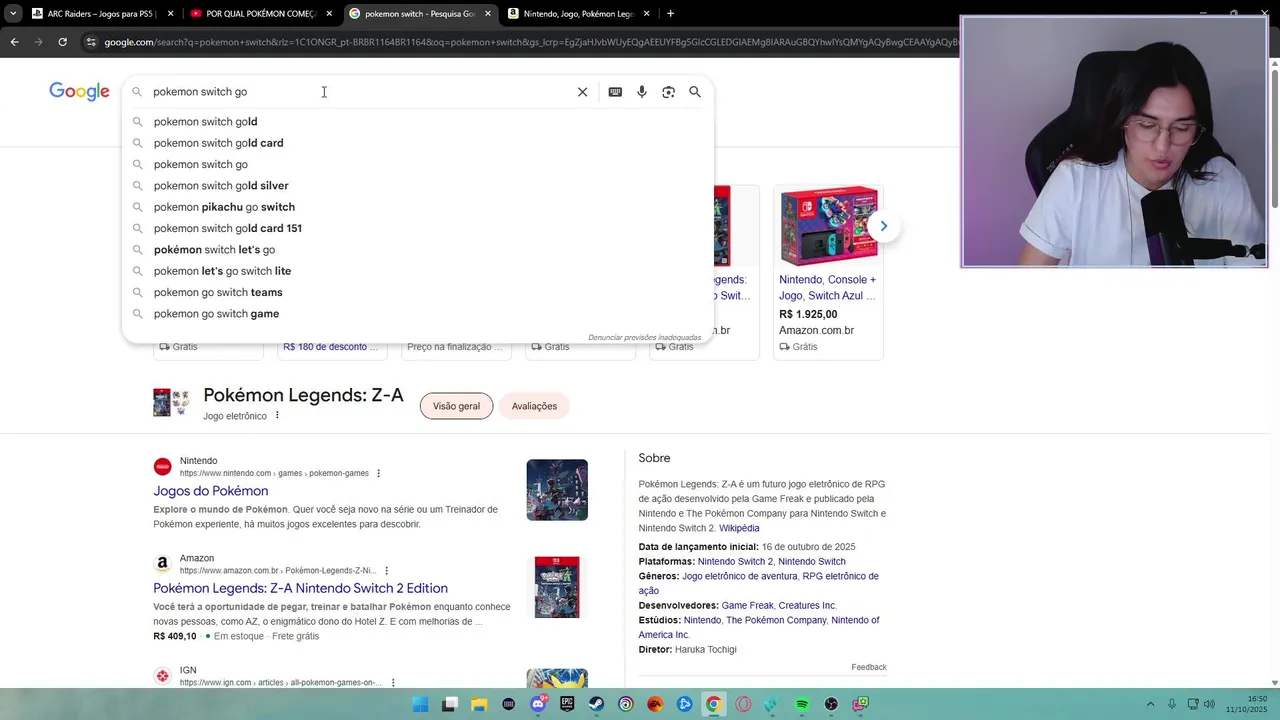Viewport: 1280px width, 720px height.
Task: Choose suggestion 'pokémon switch let's go'
Action: coord(418,250)
